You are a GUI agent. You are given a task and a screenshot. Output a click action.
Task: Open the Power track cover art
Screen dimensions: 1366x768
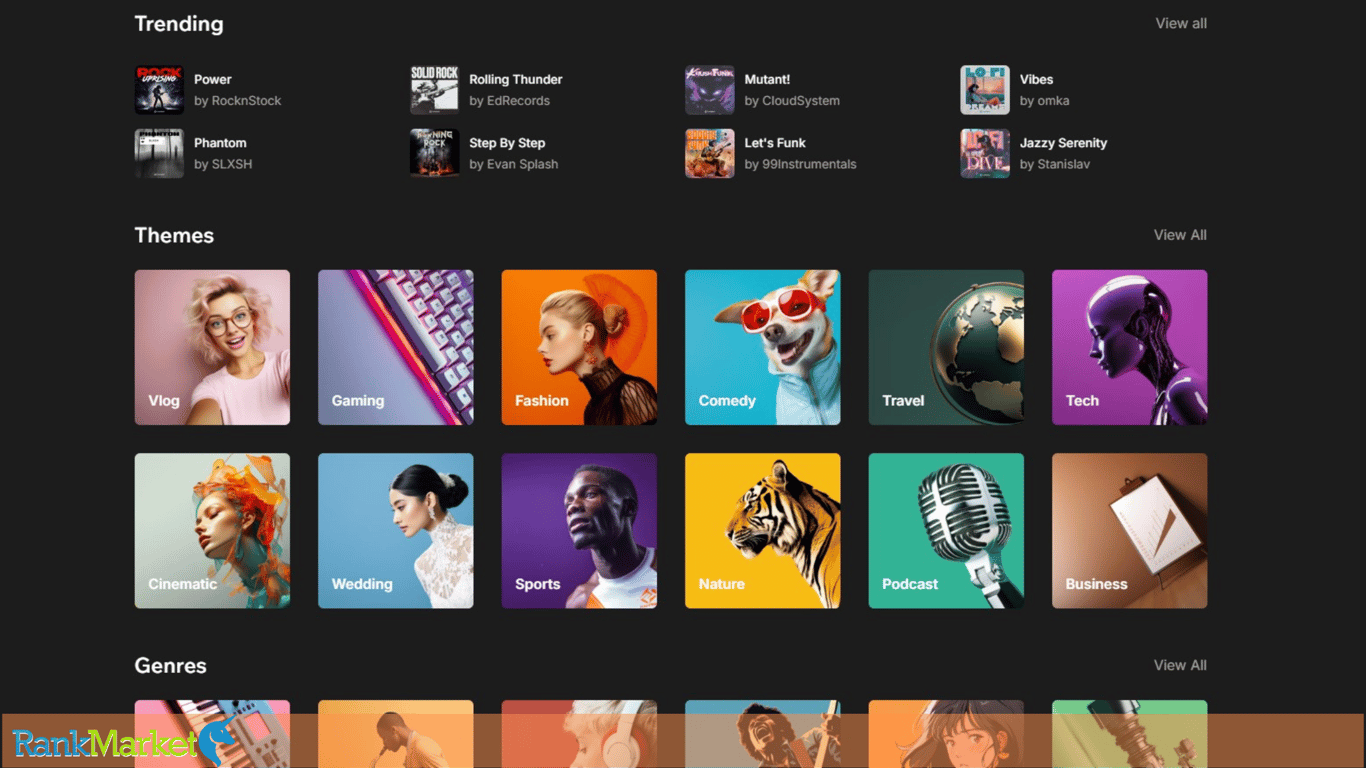click(159, 90)
